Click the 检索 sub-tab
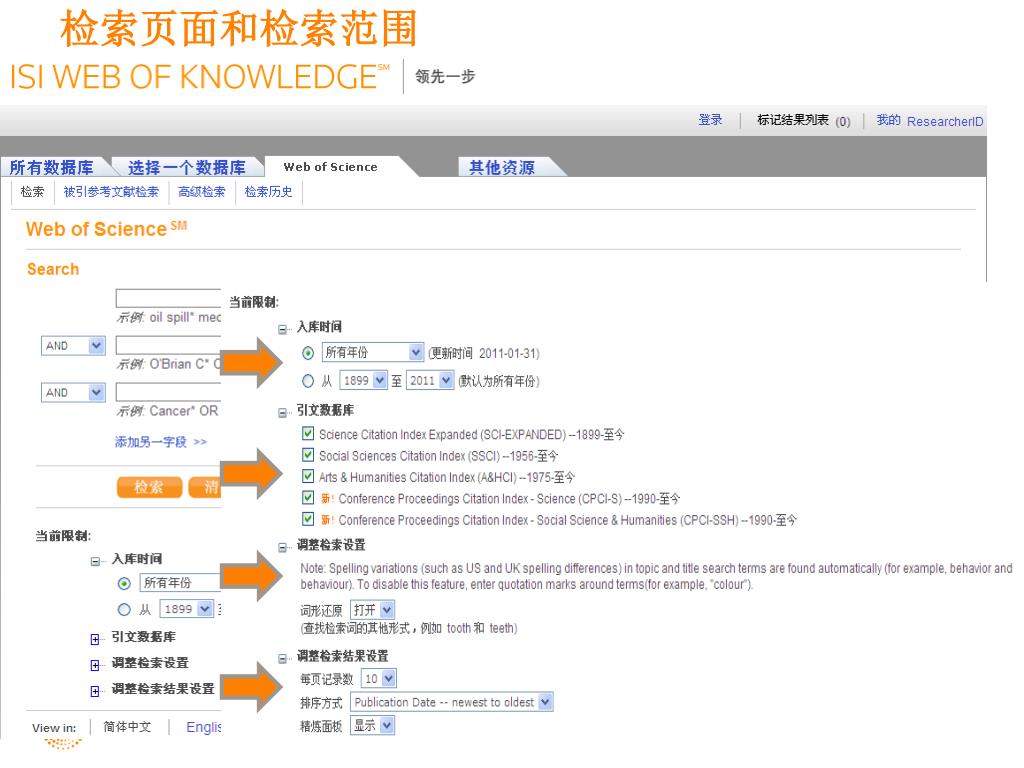Image resolution: width=1024 pixels, height=768 pixels. pos(32,191)
